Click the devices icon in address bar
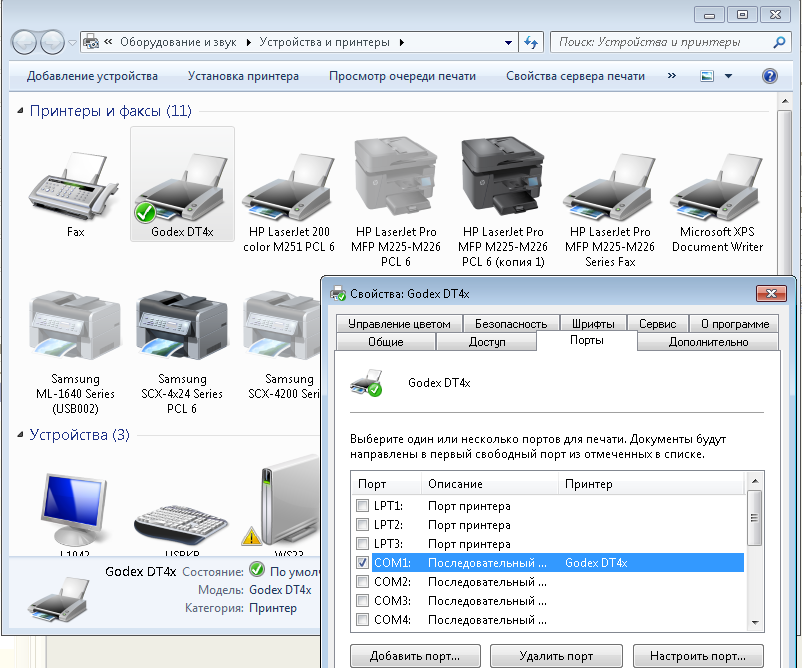The width and height of the screenshot is (802, 668). click(91, 42)
